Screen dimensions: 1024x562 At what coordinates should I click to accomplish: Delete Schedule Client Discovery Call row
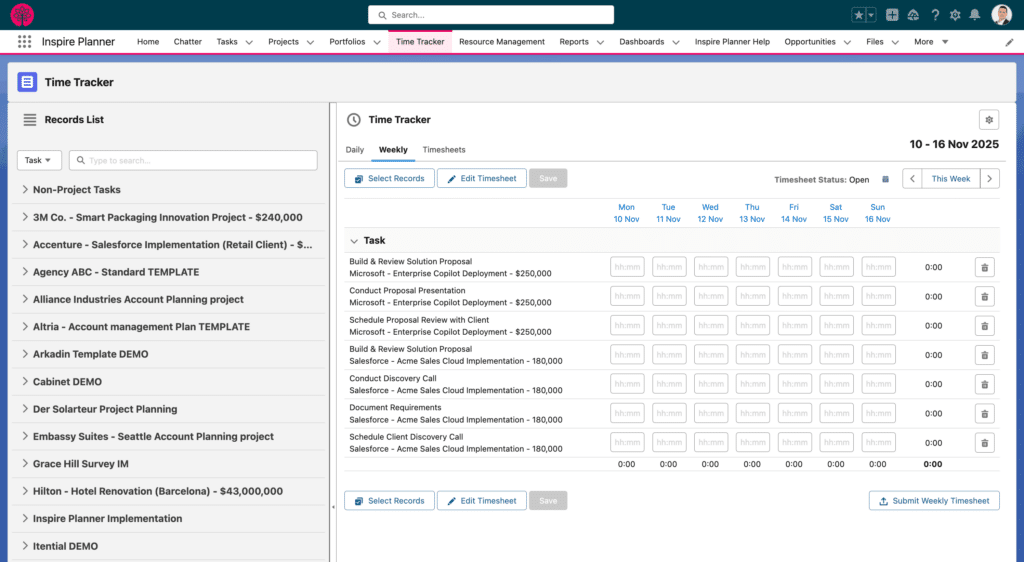tap(984, 443)
